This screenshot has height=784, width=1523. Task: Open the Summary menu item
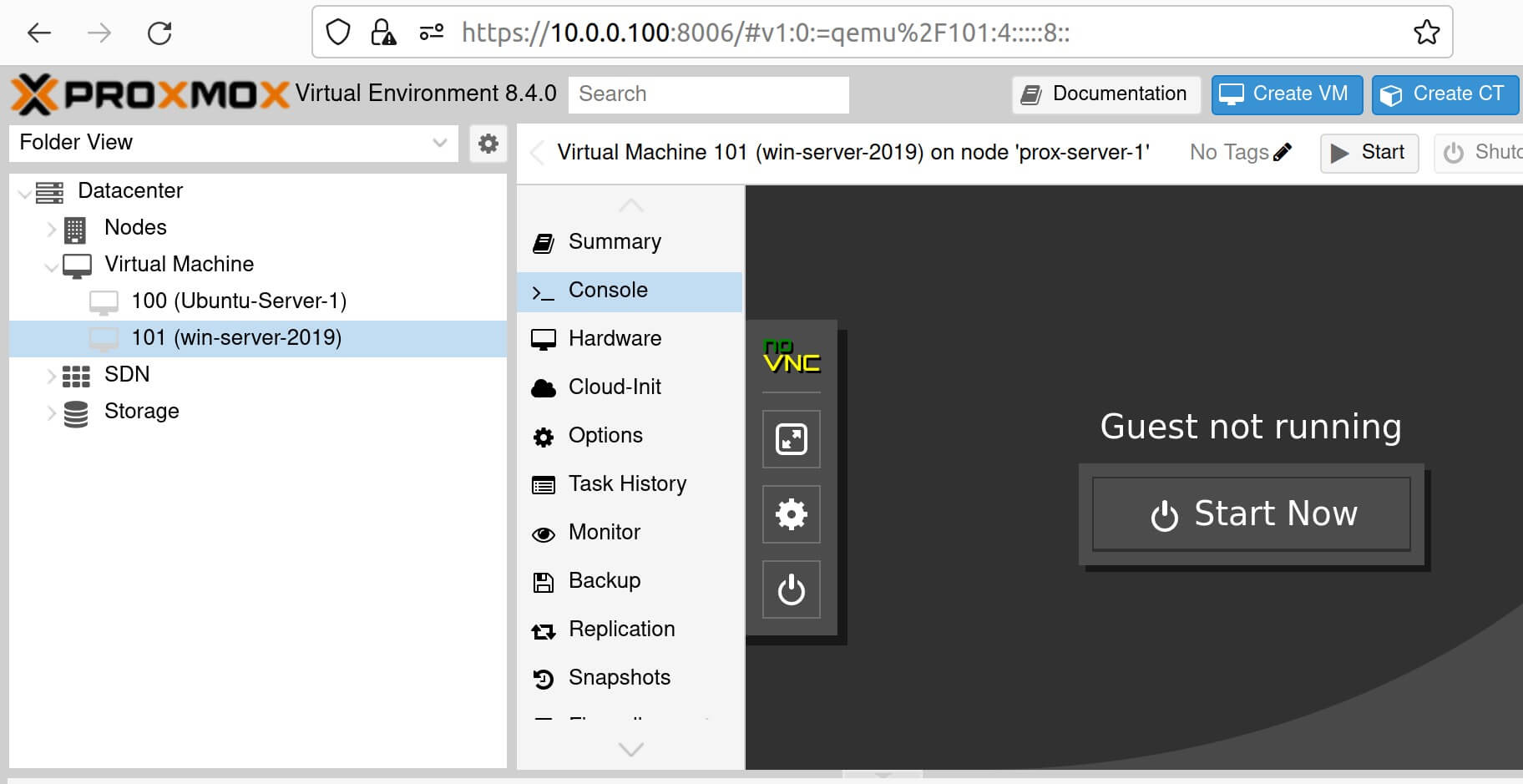coord(630,242)
